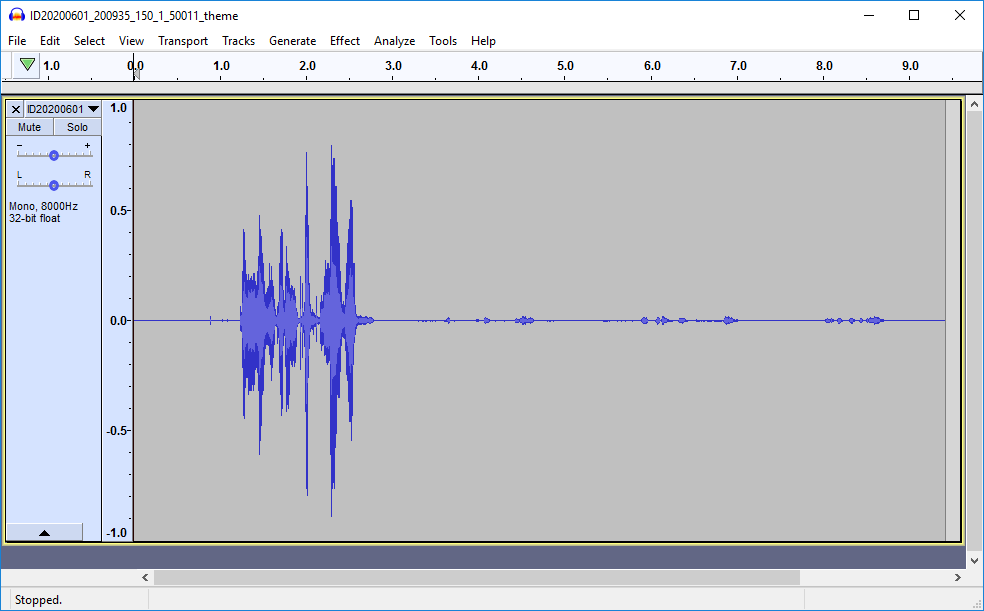Image resolution: width=984 pixels, height=611 pixels.
Task: Click the timeline ruler at 5.0 seconds
Action: 565,66
